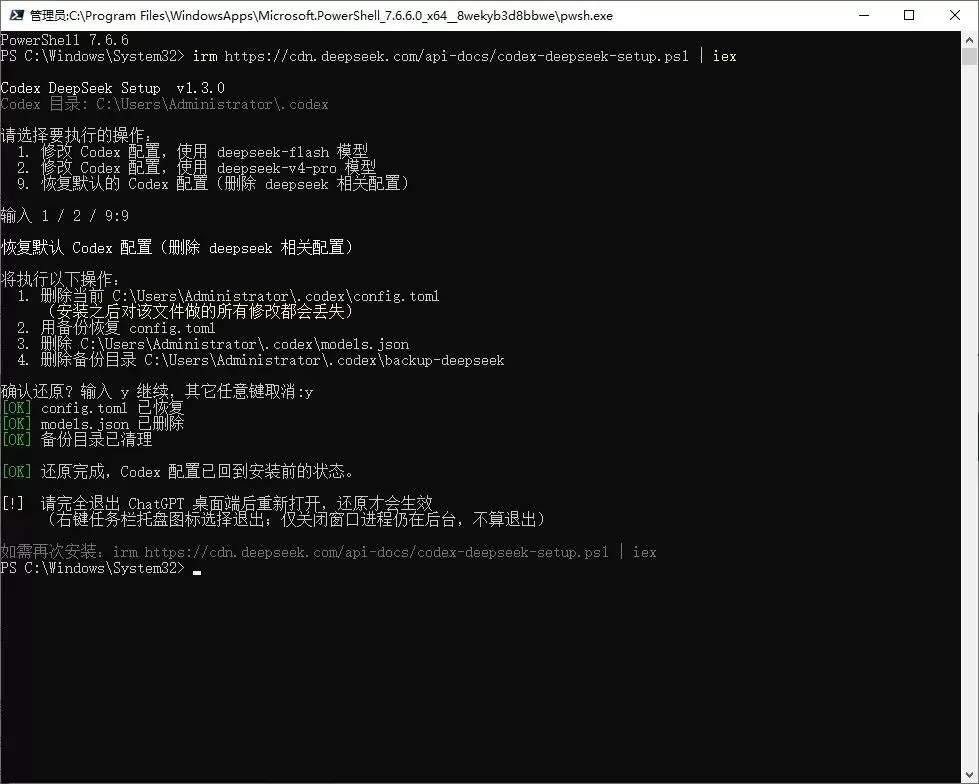Image resolution: width=979 pixels, height=784 pixels.
Task: Click the window title text pwsh.exe path
Action: click(321, 16)
